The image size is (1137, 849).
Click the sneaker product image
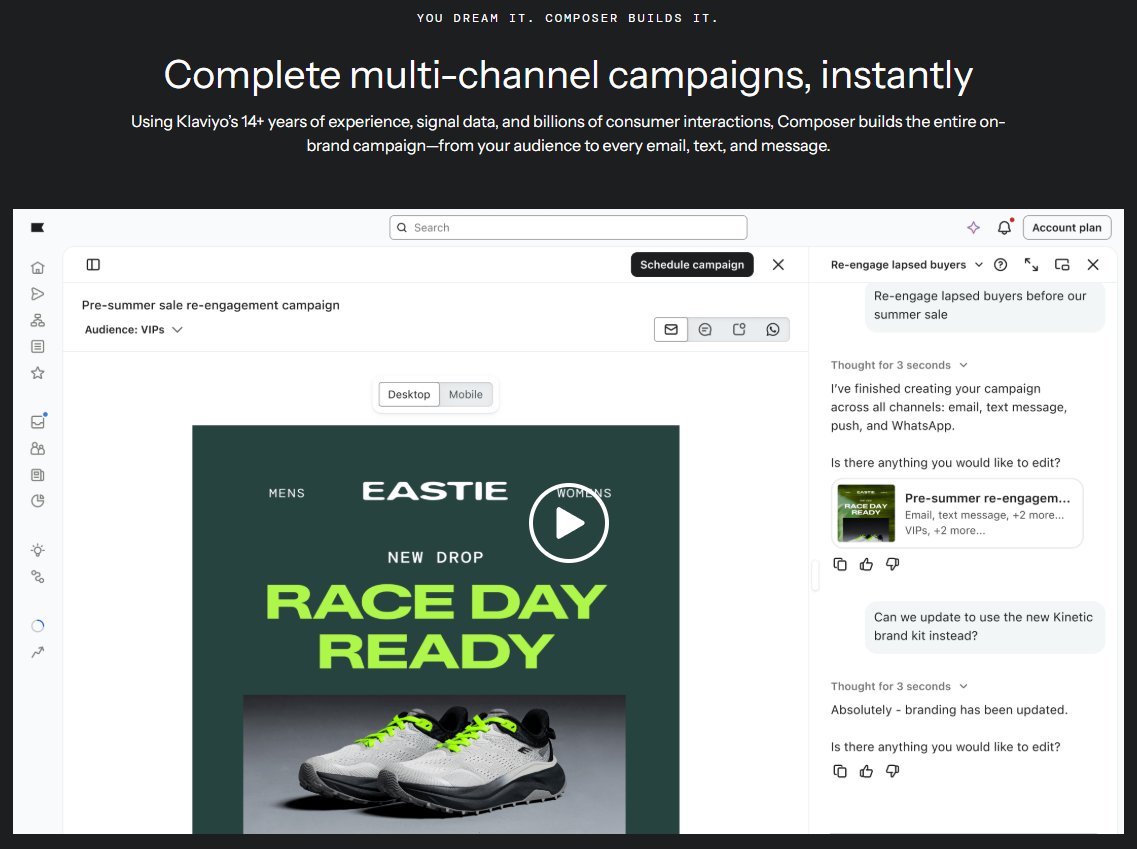tap(434, 764)
